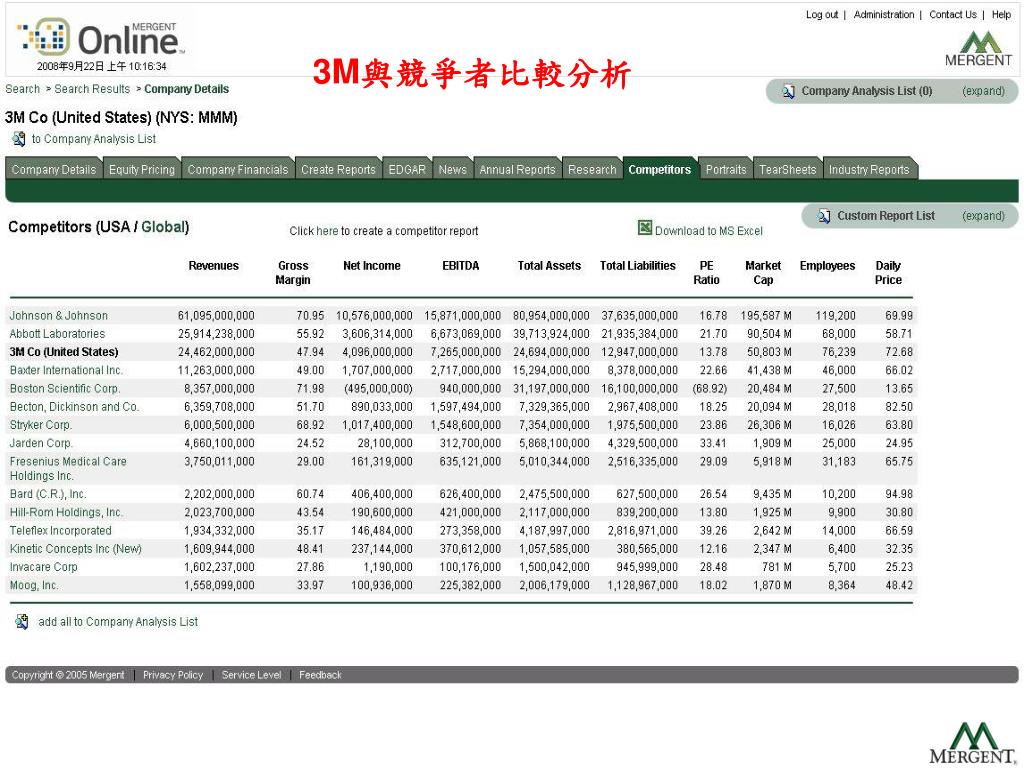
Task: Click the Mergent Online logo
Action: [101, 37]
